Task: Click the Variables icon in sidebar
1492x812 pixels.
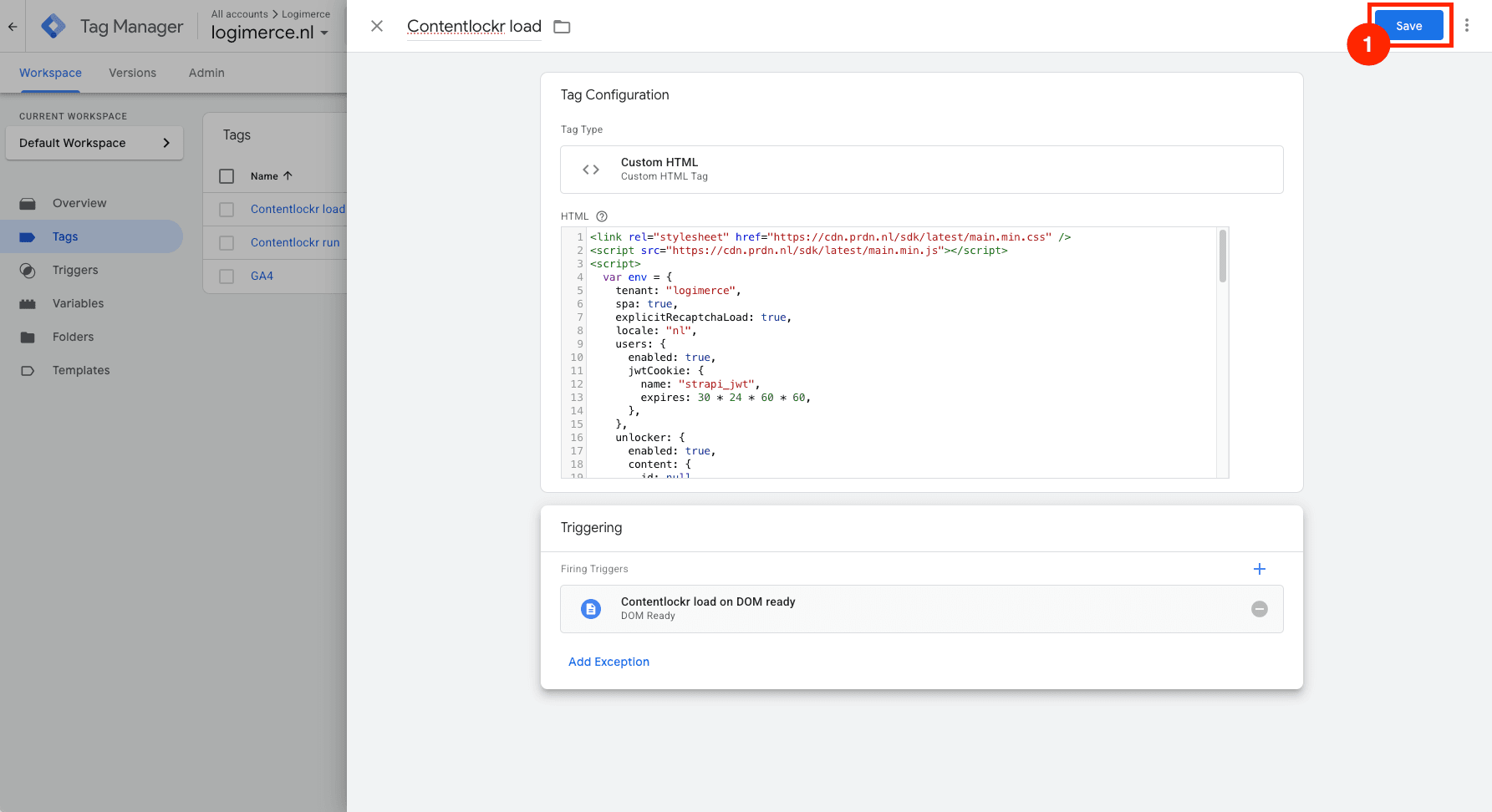Action: tap(28, 304)
